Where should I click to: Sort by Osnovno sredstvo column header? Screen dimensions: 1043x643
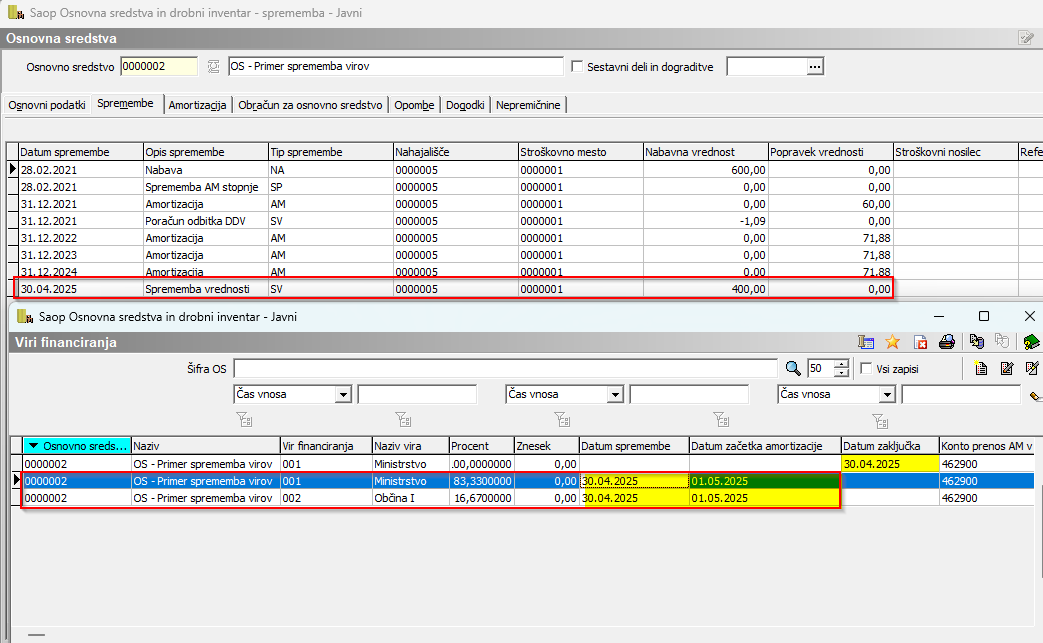point(76,445)
